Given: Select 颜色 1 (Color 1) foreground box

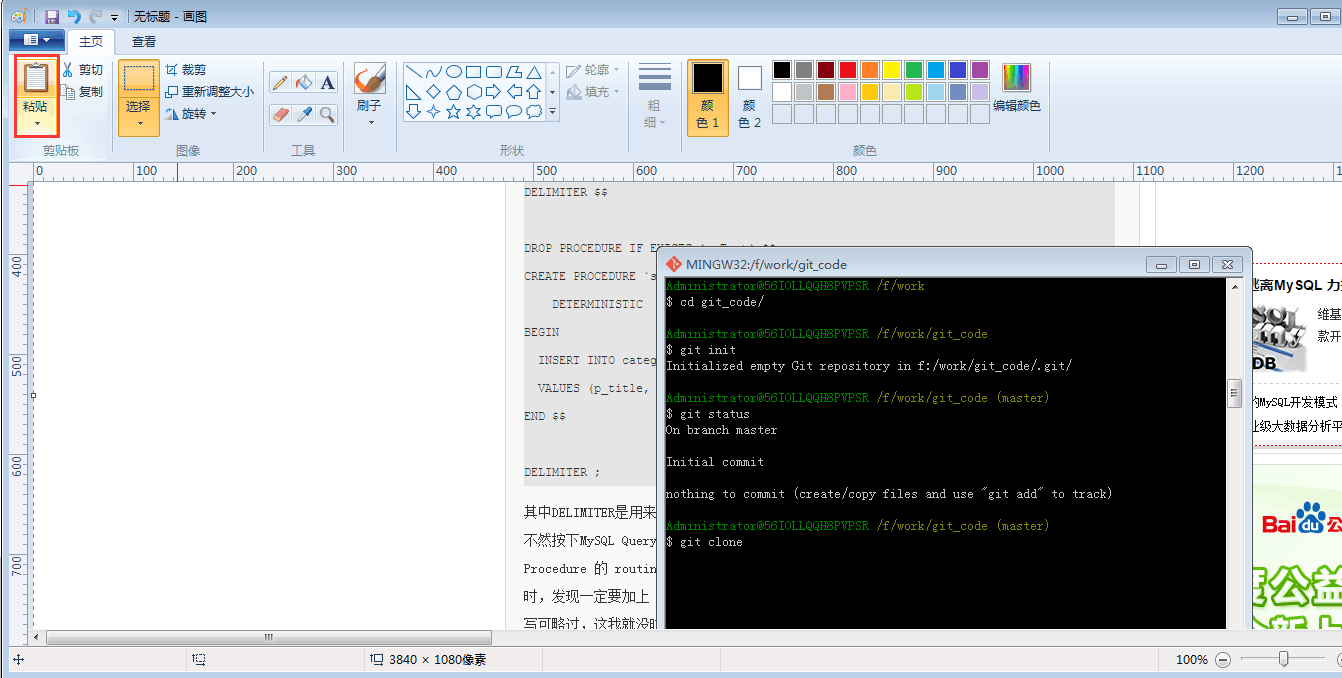Looking at the screenshot, I should click(x=707, y=96).
